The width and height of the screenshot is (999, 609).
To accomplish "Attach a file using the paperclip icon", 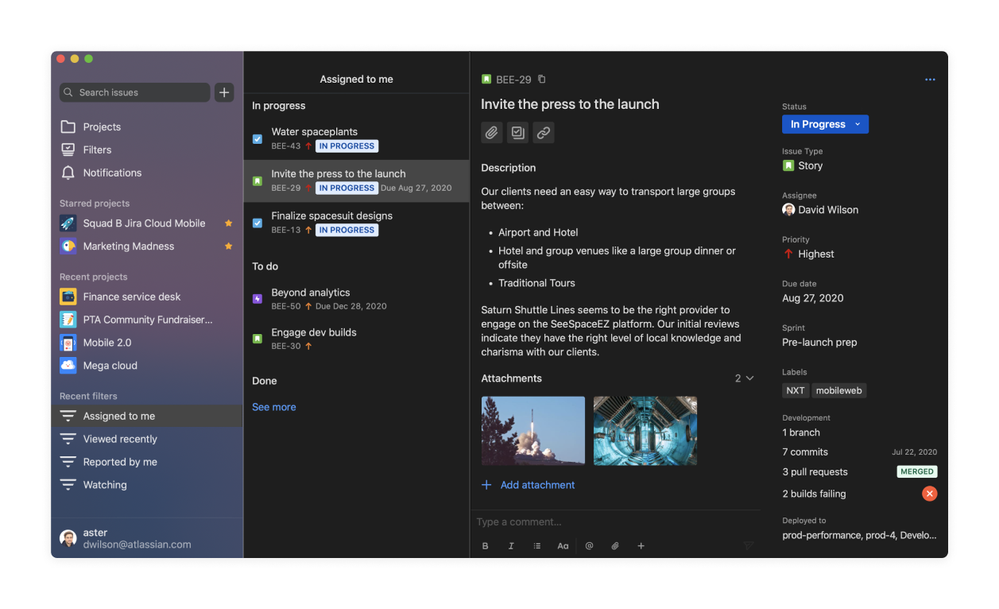I will click(491, 132).
